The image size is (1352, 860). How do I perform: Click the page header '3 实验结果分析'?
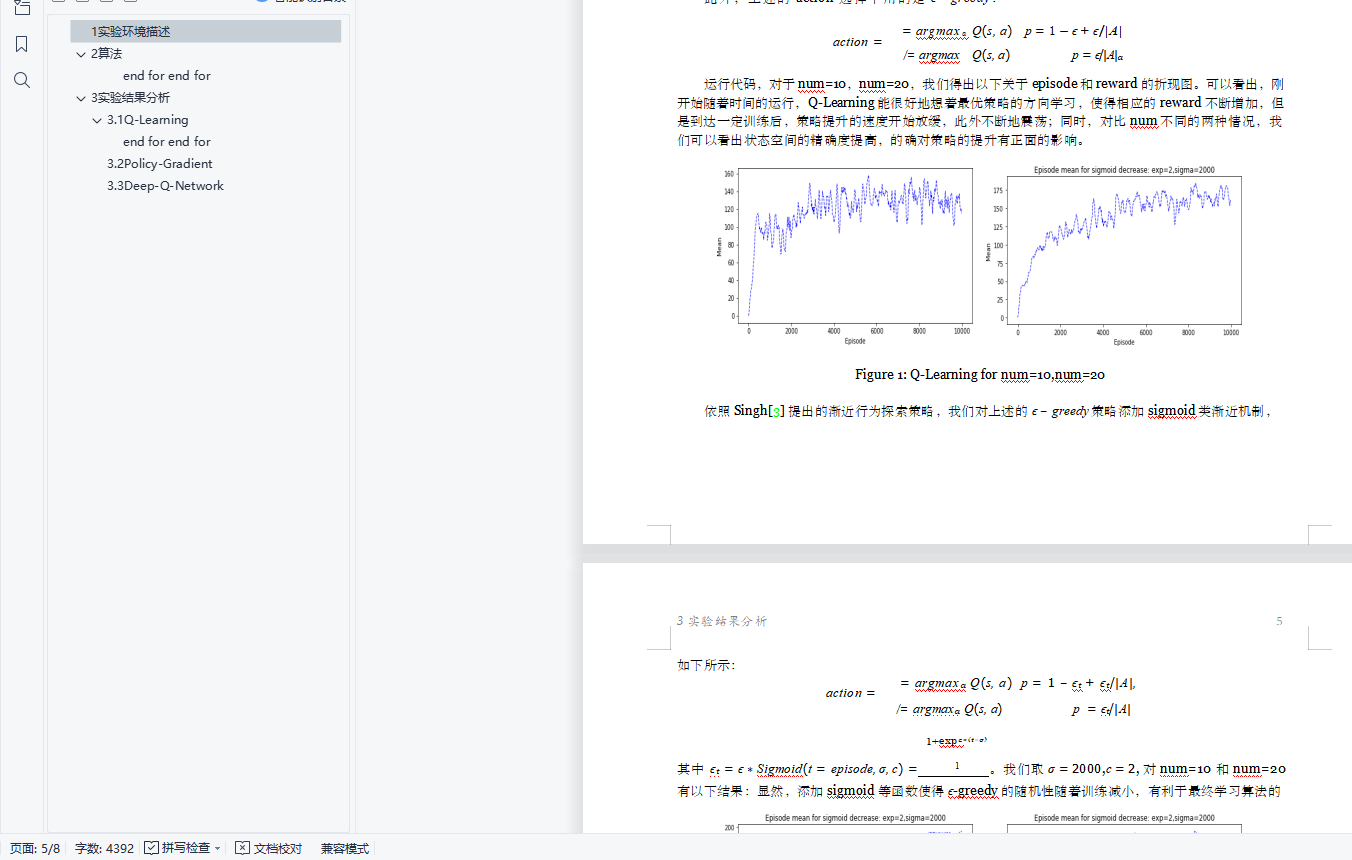tap(722, 621)
